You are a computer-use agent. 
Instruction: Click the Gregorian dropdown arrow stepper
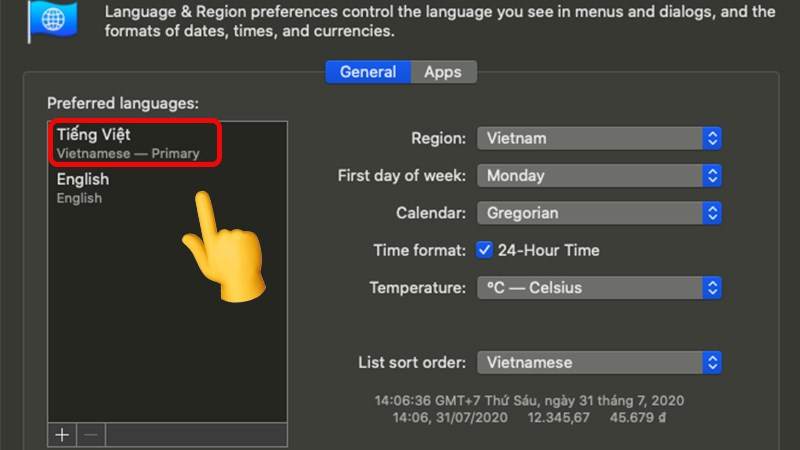(x=712, y=213)
